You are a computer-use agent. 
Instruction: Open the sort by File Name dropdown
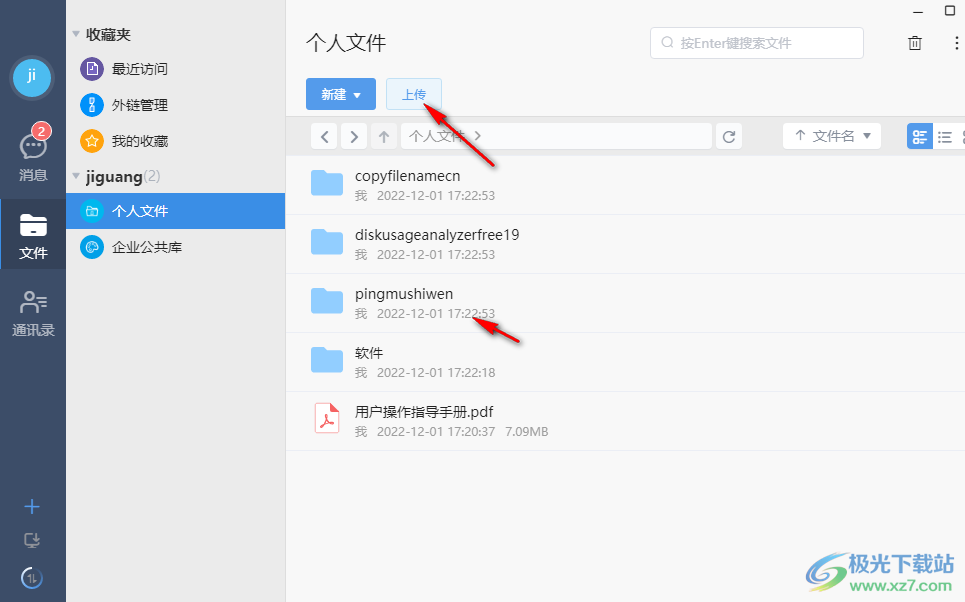pyautogui.click(x=832, y=136)
